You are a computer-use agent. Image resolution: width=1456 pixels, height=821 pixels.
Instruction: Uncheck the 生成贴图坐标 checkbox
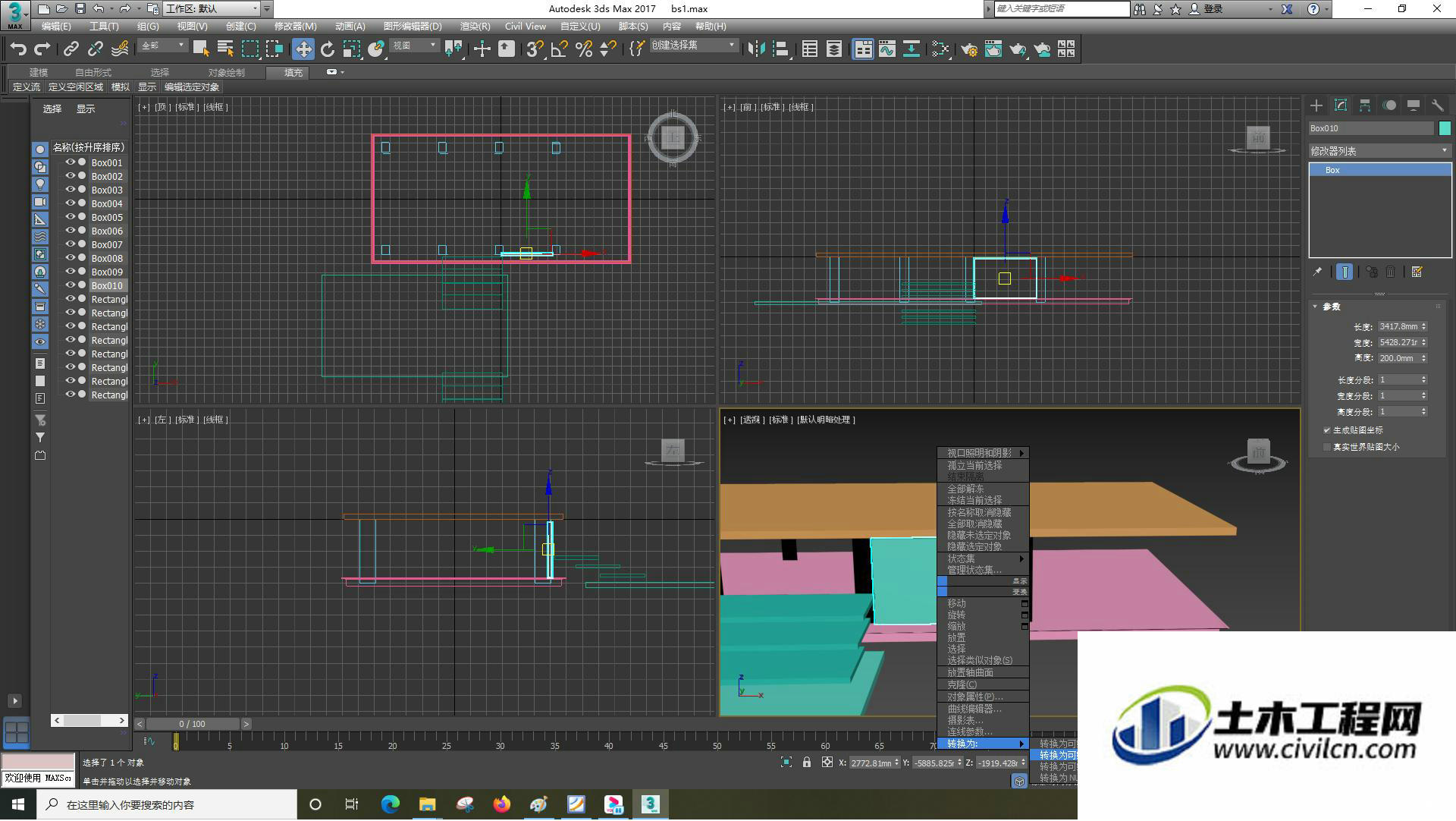click(1327, 430)
